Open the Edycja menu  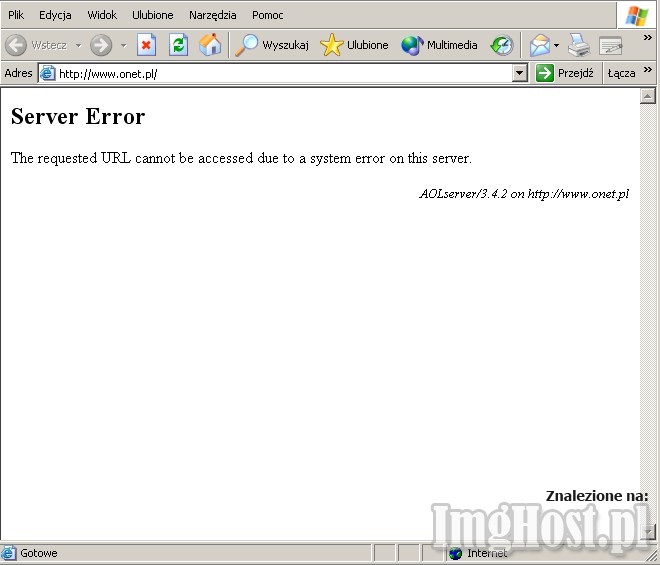click(x=55, y=15)
